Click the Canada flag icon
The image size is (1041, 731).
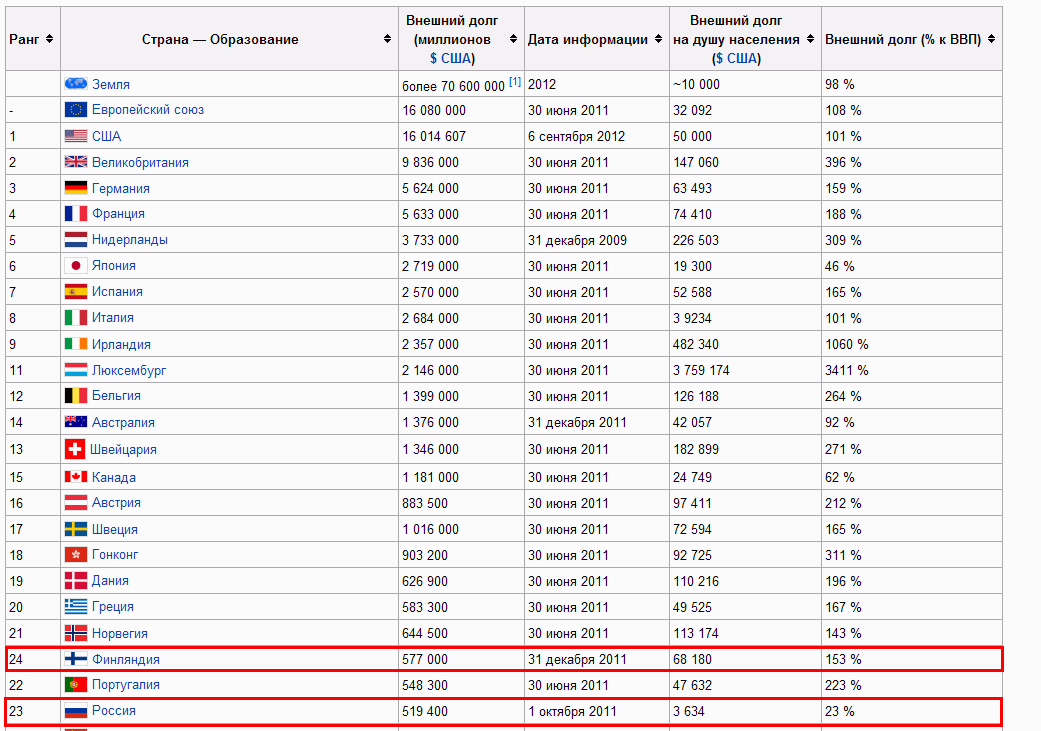(x=76, y=477)
